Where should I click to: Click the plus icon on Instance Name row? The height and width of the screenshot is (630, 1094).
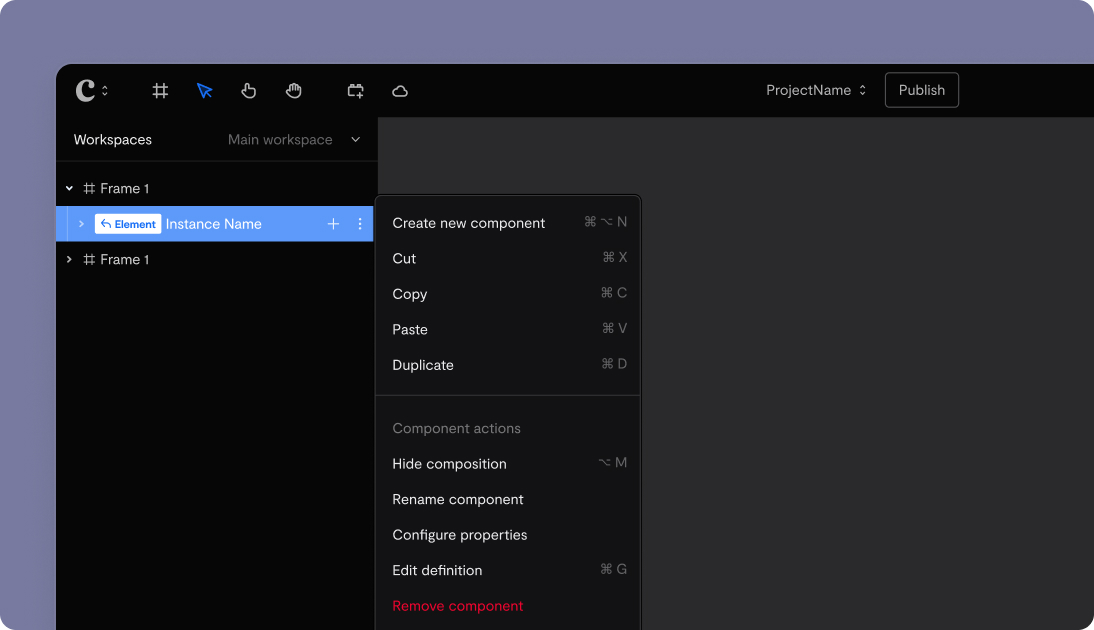pos(334,224)
